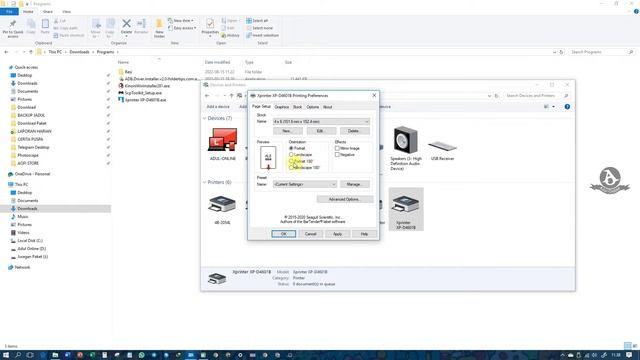This screenshot has height=360, width=640.
Task: Select the ScpToolkit_Setup.exe file
Action: click(x=143, y=93)
